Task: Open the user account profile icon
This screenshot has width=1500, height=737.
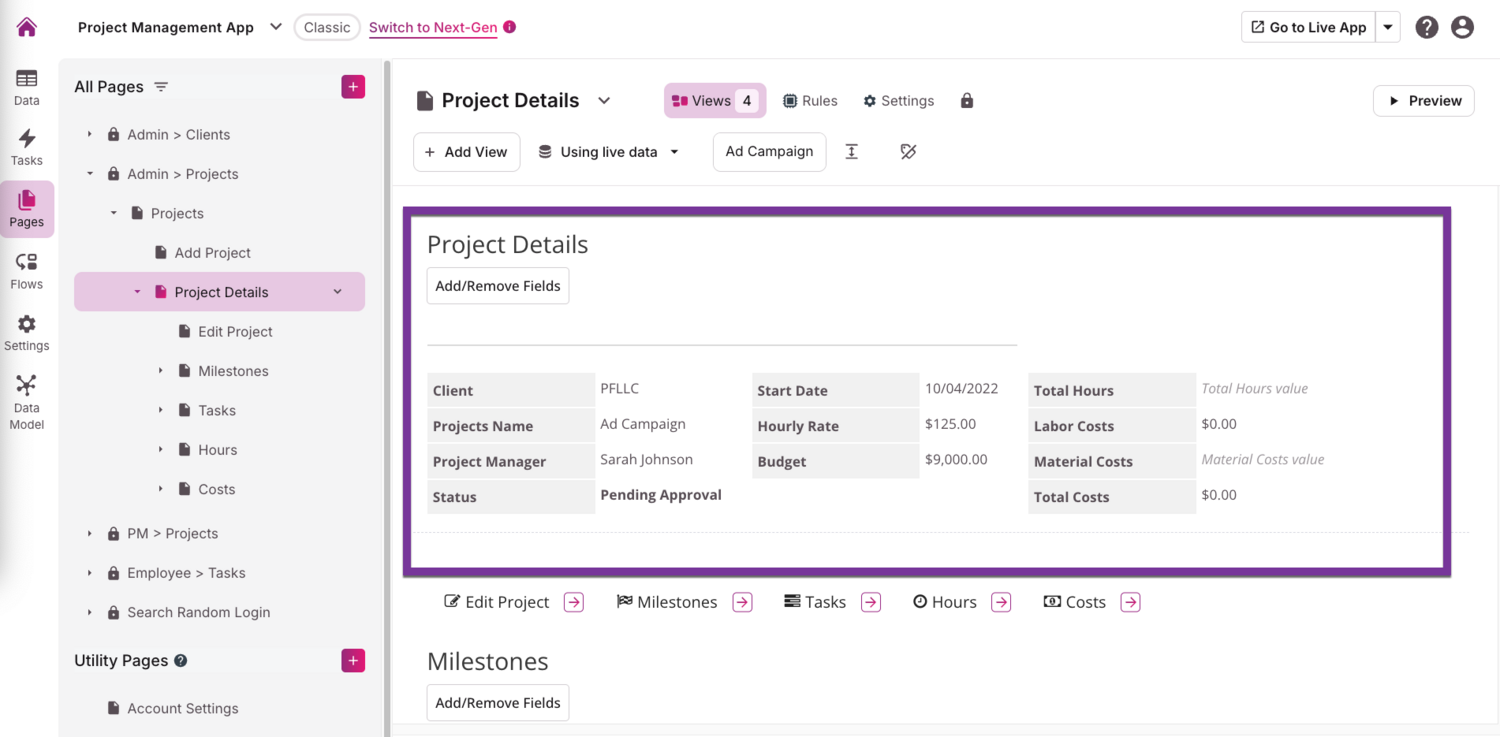Action: [x=1462, y=28]
